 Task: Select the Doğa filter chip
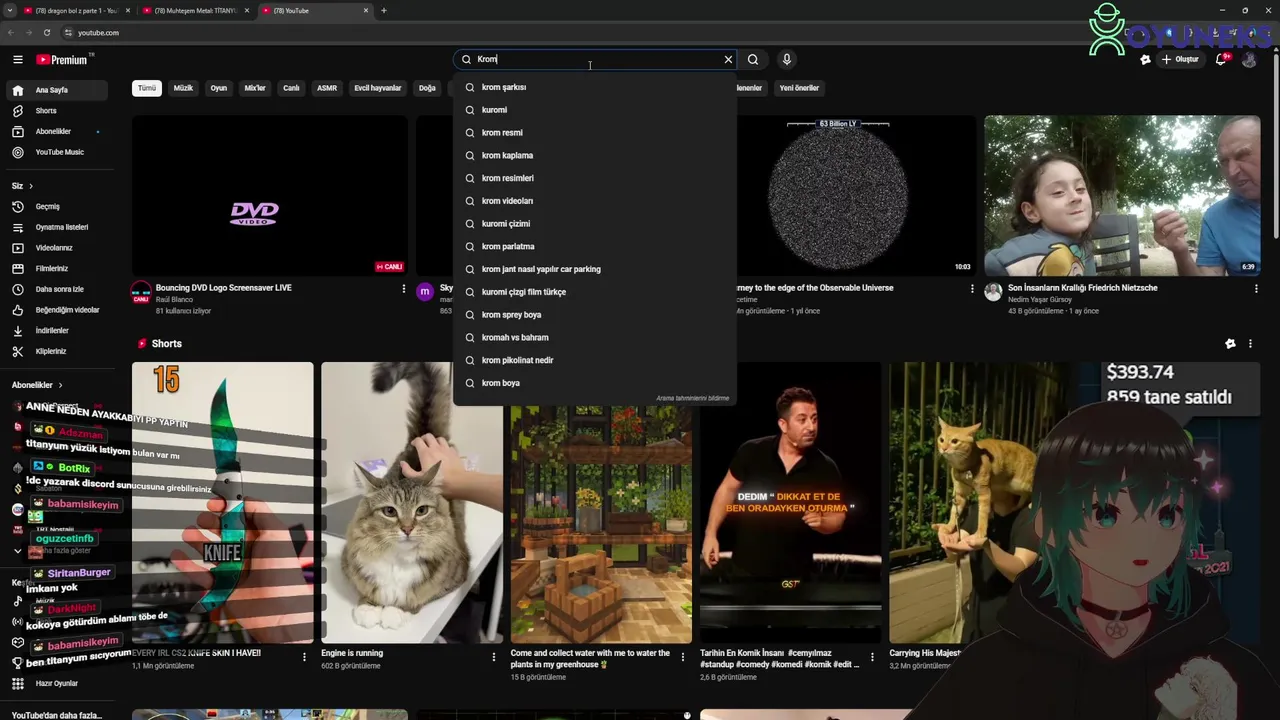tap(427, 88)
